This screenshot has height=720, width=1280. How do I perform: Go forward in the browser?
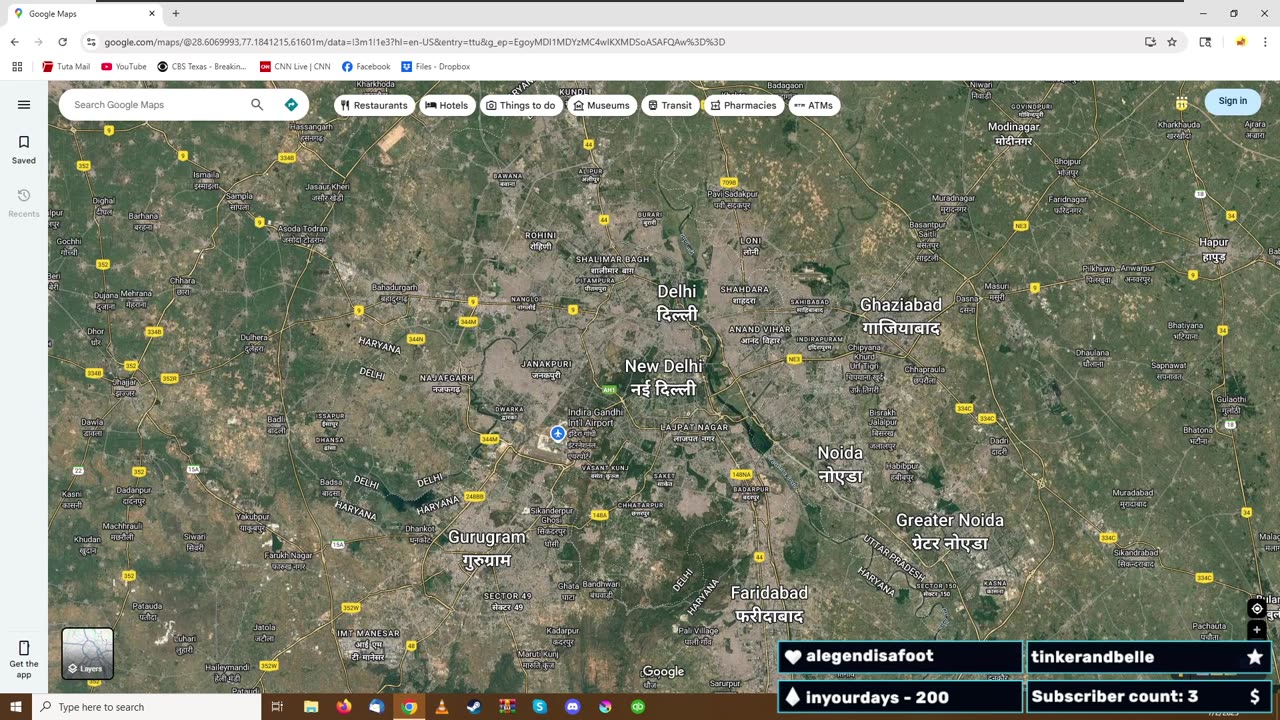click(38, 42)
